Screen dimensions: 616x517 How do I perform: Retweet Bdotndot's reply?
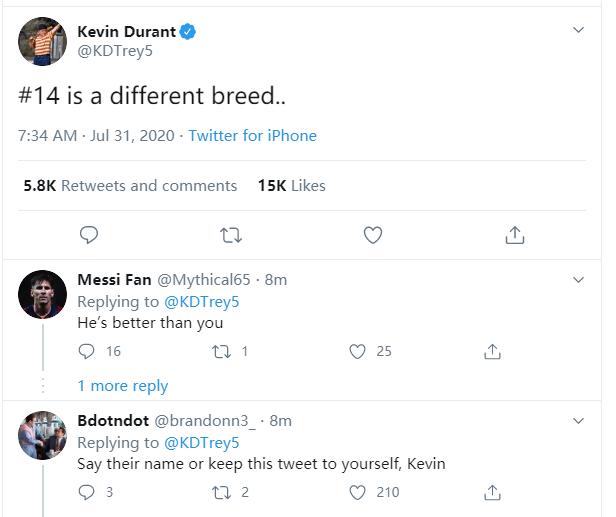222,492
